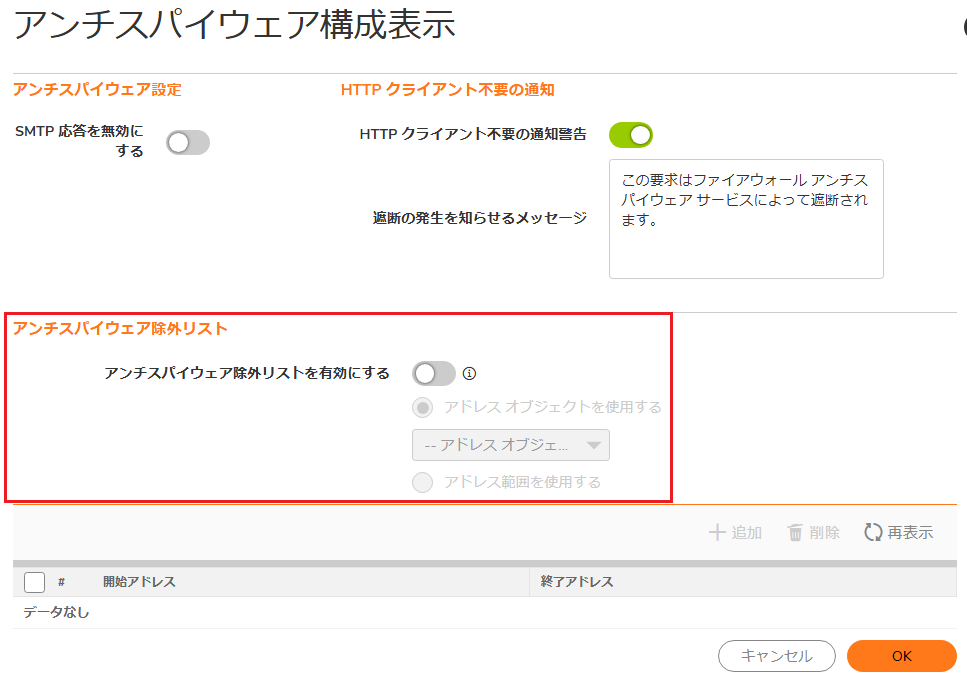This screenshot has width=967, height=679.
Task: Open the アドレス オブジェ... dropdown
Action: coord(511,445)
